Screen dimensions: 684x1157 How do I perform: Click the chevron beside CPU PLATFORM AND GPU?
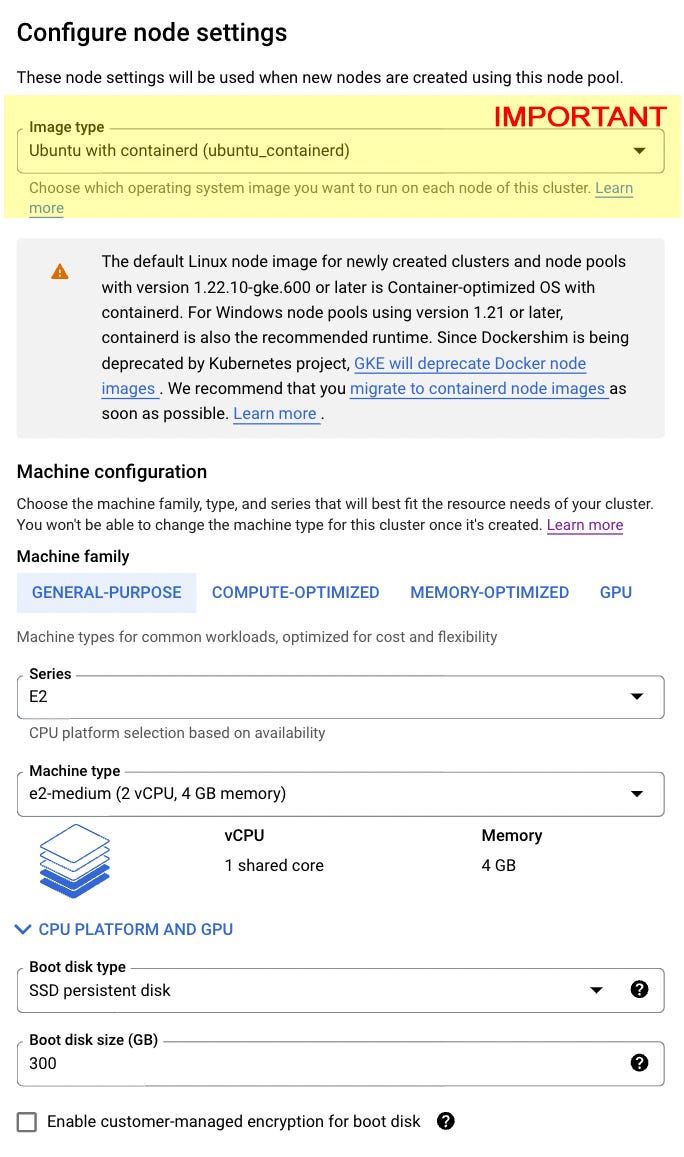(23, 930)
